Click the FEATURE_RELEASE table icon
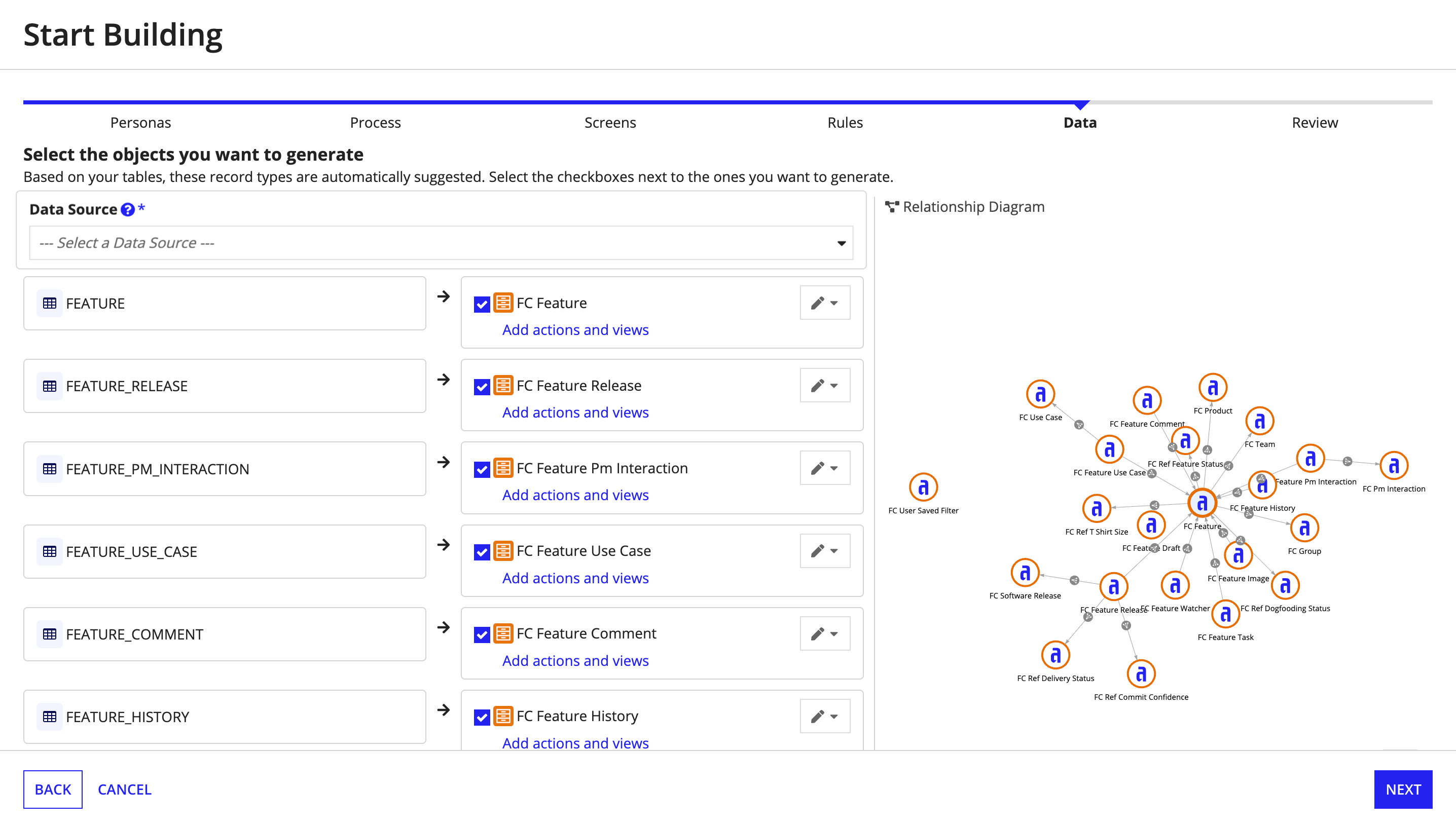The image size is (1456, 826). [x=50, y=386]
